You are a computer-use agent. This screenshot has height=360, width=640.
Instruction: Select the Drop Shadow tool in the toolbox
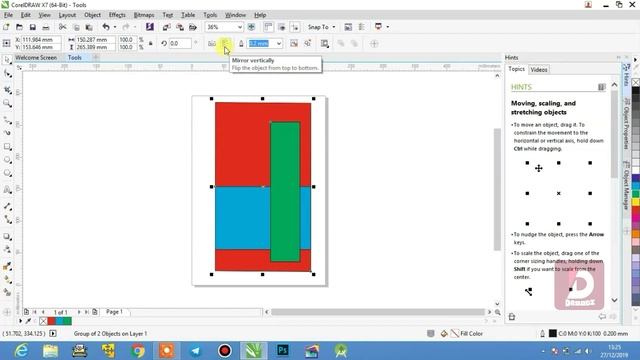click(x=7, y=236)
